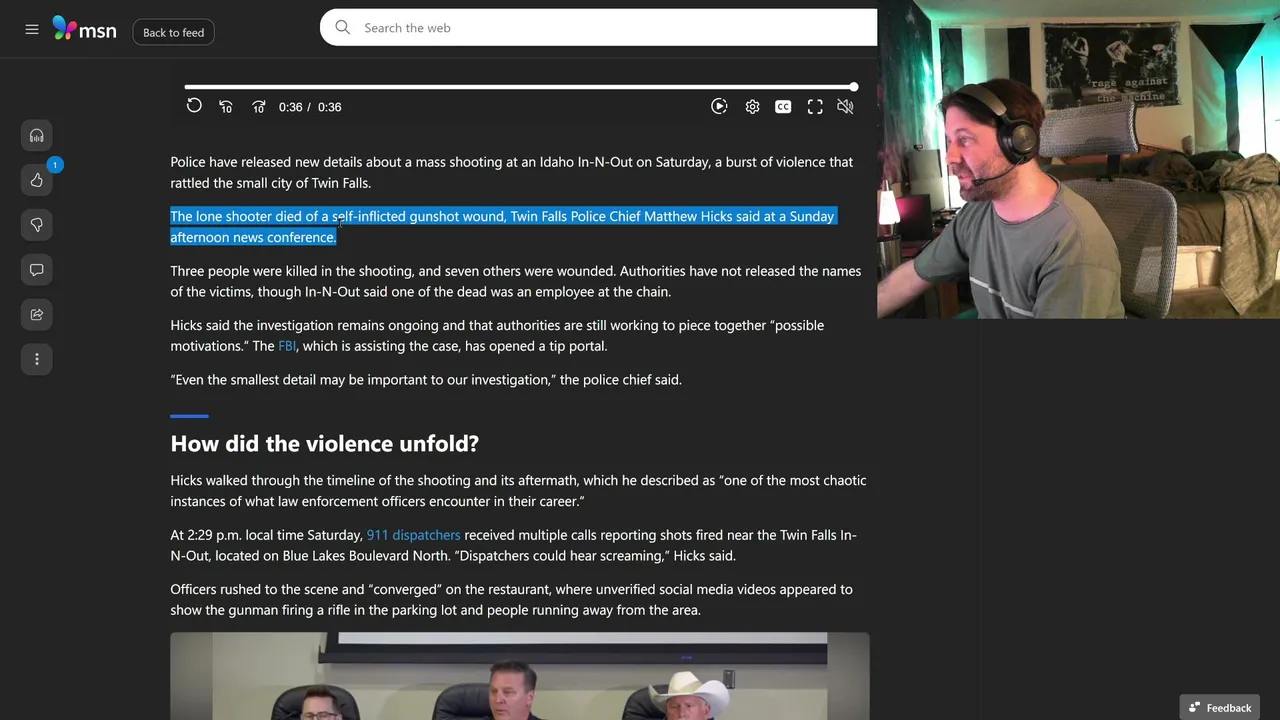Click the highlighted 'The lone shooter died' paragraph
1280x720 pixels.
pyautogui.click(x=502, y=227)
